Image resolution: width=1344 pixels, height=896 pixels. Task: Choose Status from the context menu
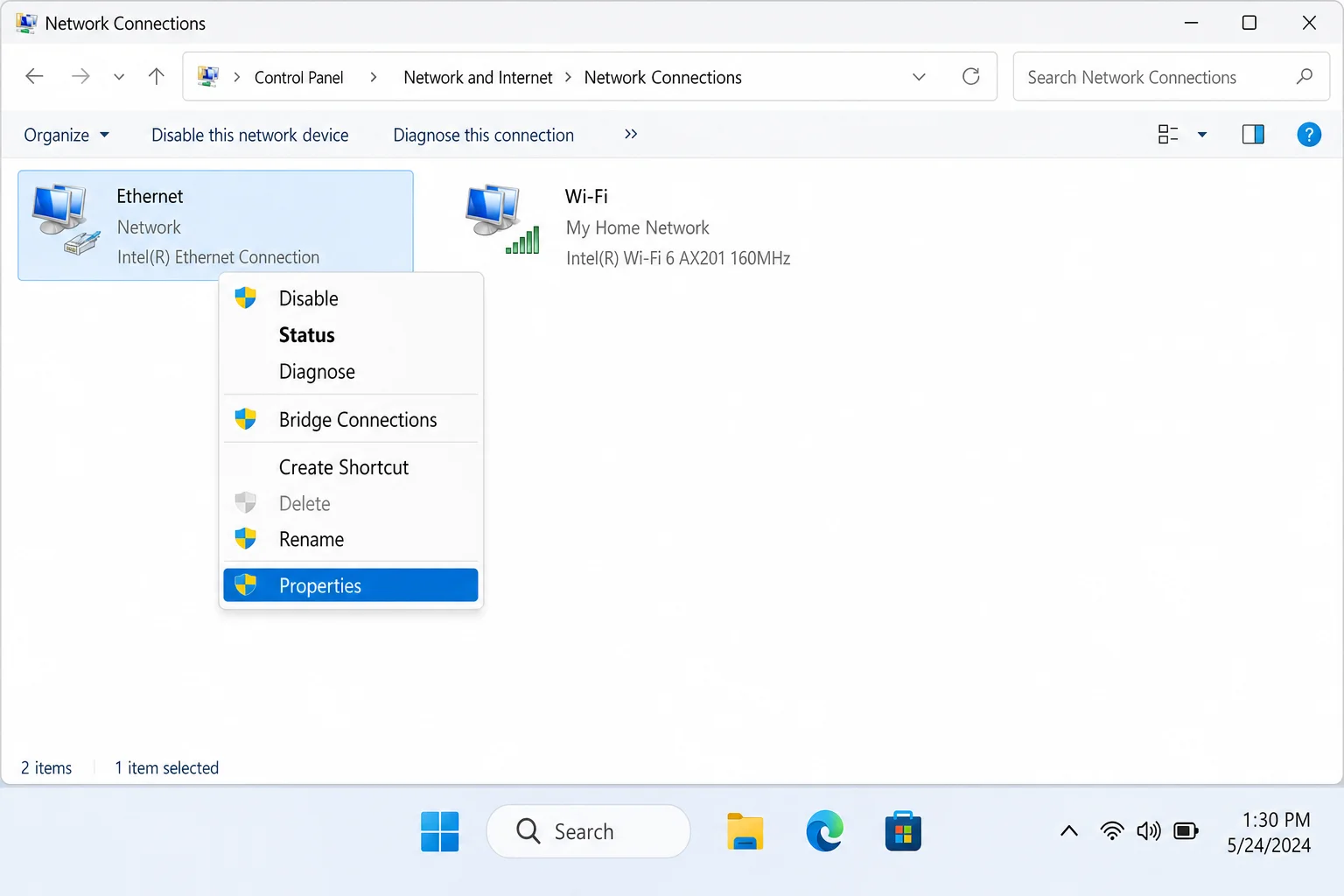[x=350, y=335]
